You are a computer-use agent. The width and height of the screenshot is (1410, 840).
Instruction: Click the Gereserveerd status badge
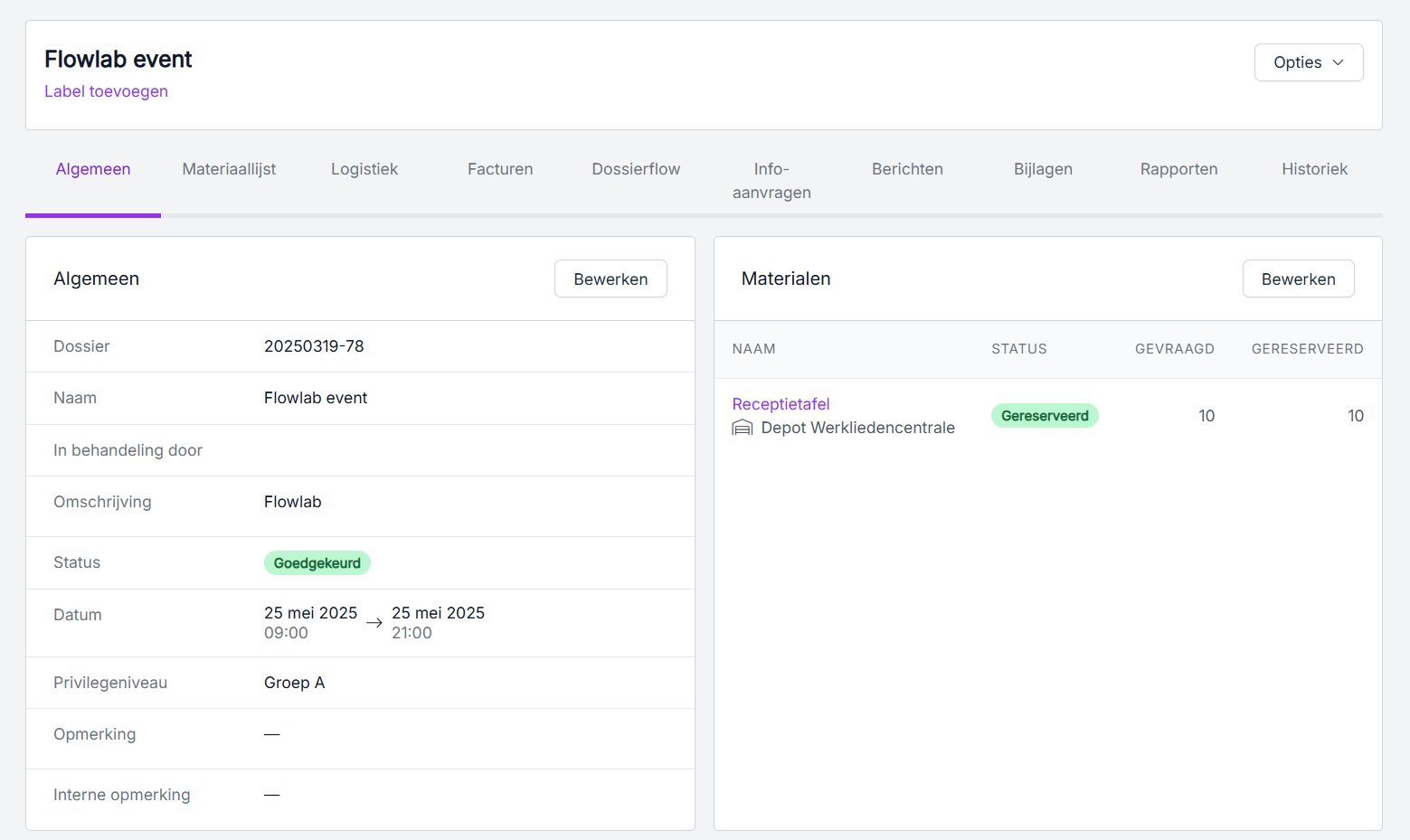[x=1045, y=416]
